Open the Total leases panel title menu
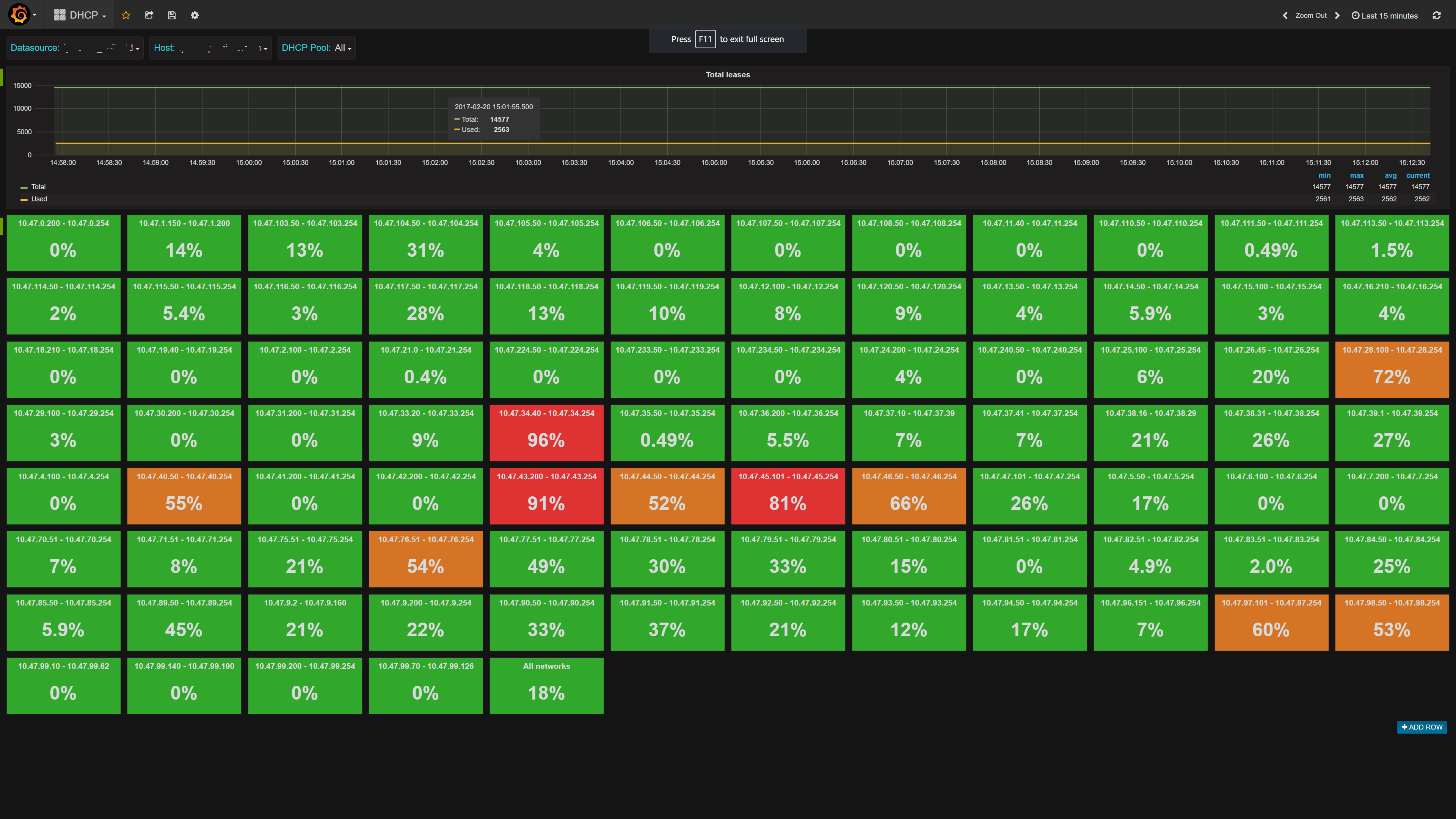This screenshot has height=819, width=1456. [728, 75]
